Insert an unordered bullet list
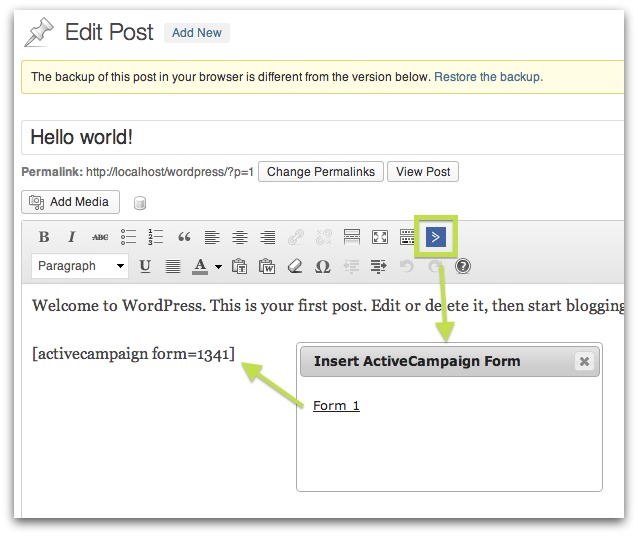638x536 pixels. [128, 237]
